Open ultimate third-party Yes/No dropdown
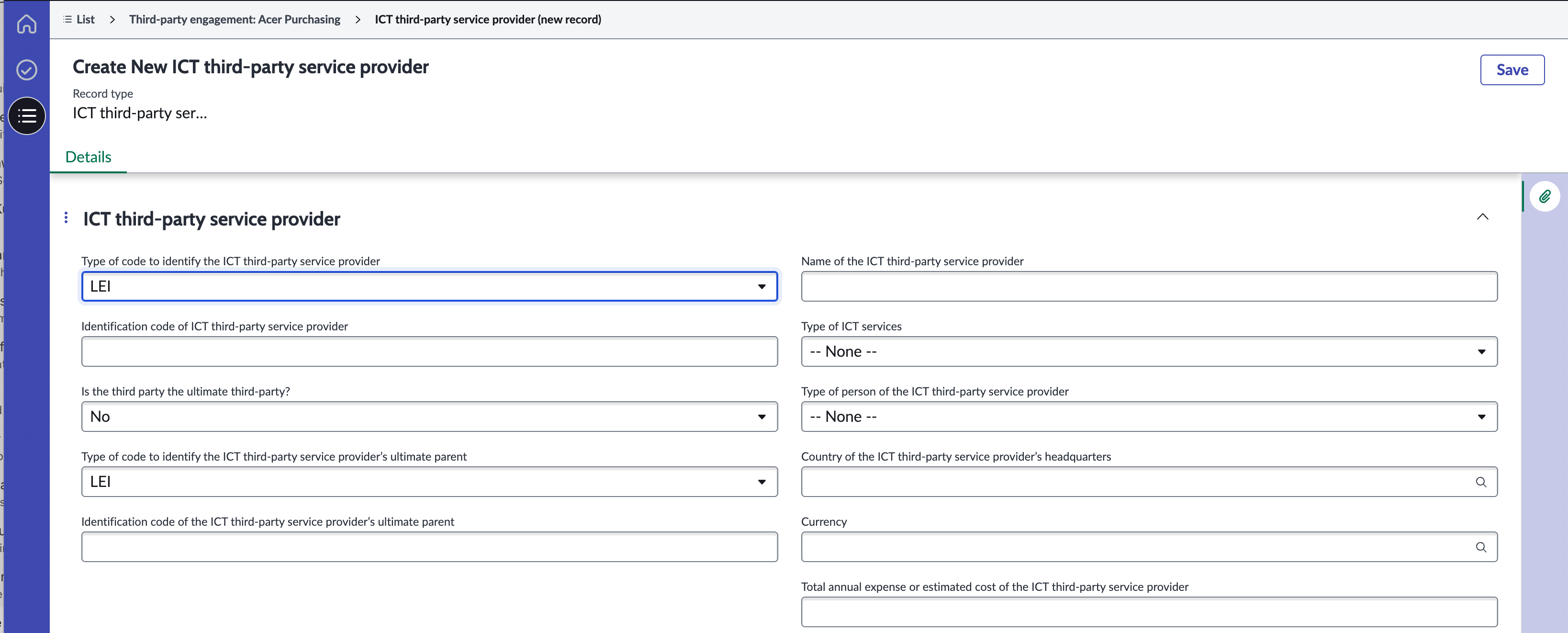Screen dimensions: 1568x633 tap(429, 416)
